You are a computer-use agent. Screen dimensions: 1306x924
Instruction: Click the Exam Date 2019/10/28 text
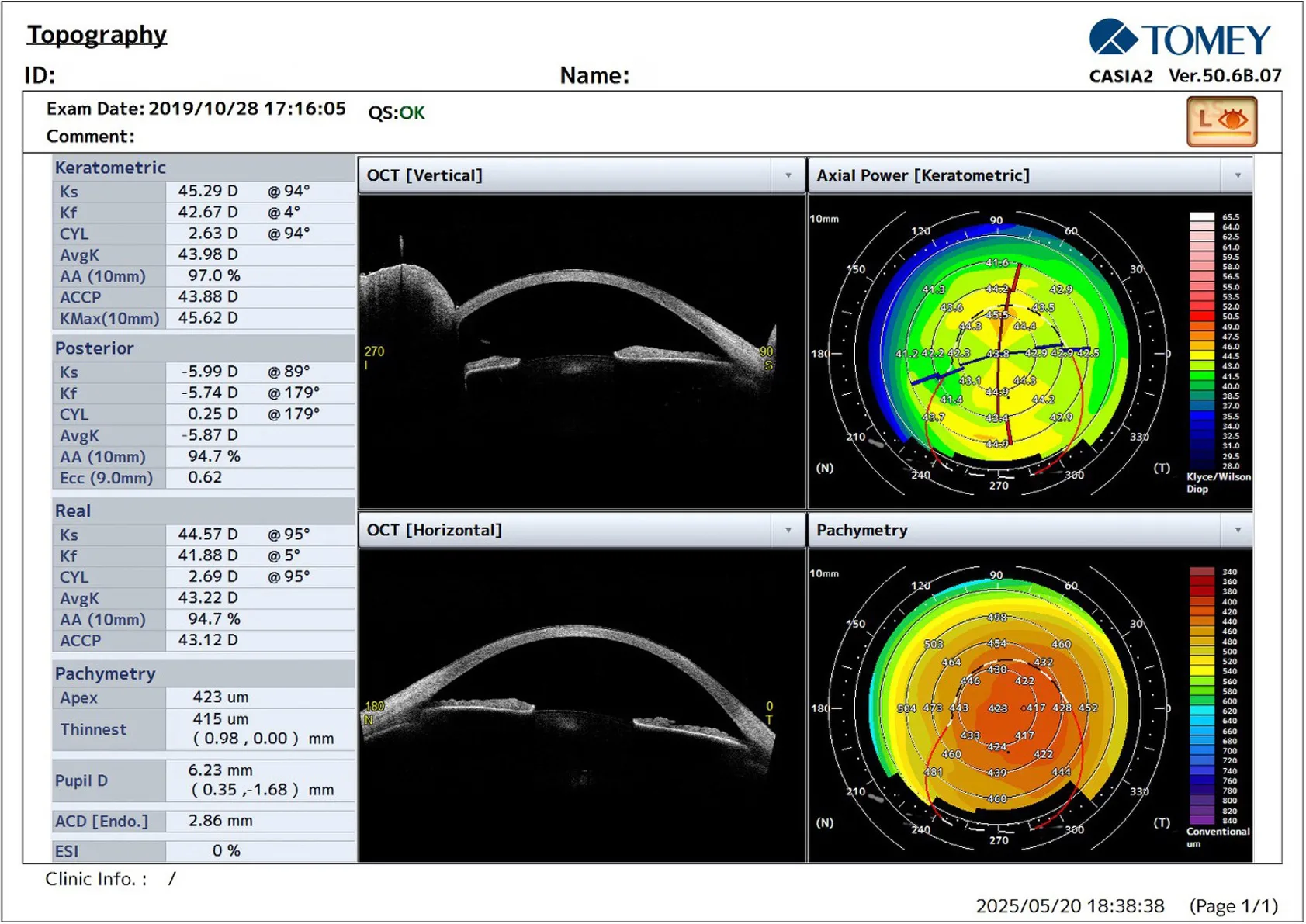pyautogui.click(x=196, y=109)
